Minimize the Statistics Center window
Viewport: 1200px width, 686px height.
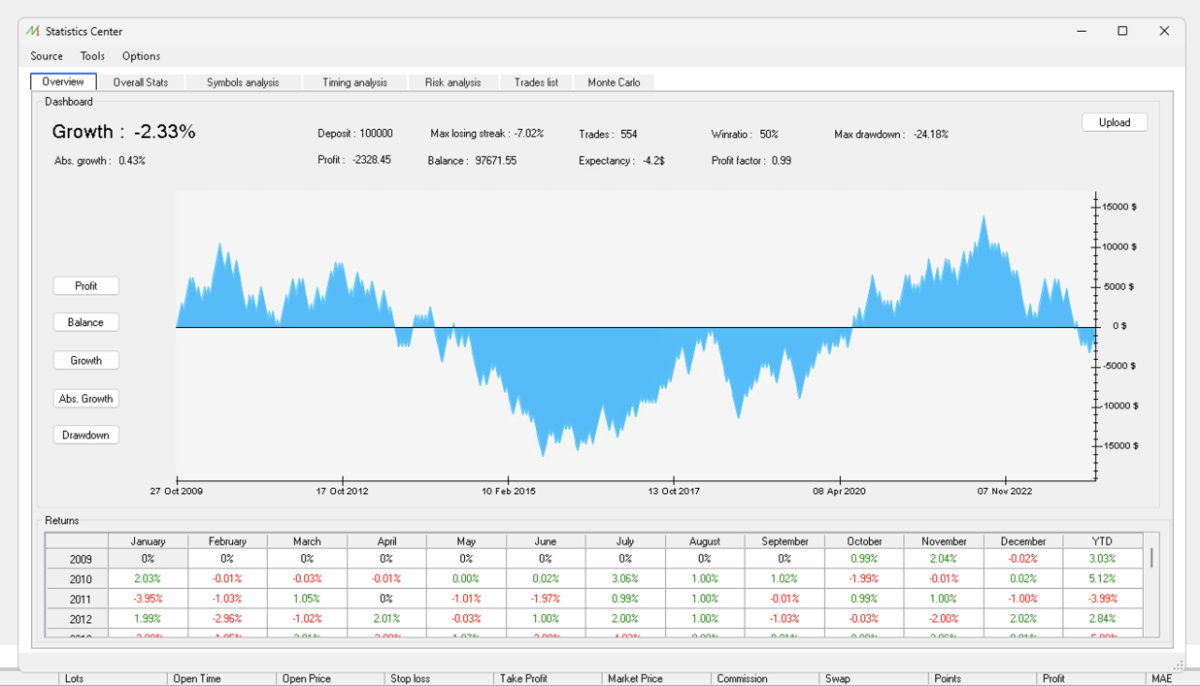1081,31
